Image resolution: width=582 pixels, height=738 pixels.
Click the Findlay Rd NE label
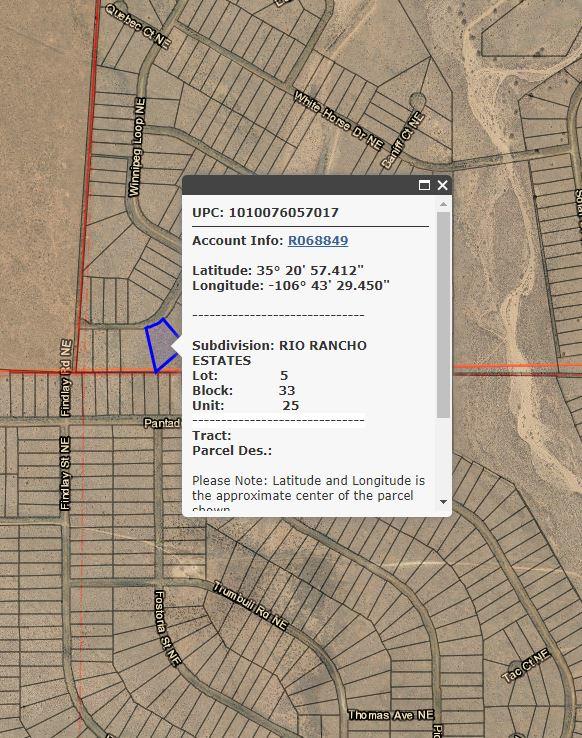point(66,377)
